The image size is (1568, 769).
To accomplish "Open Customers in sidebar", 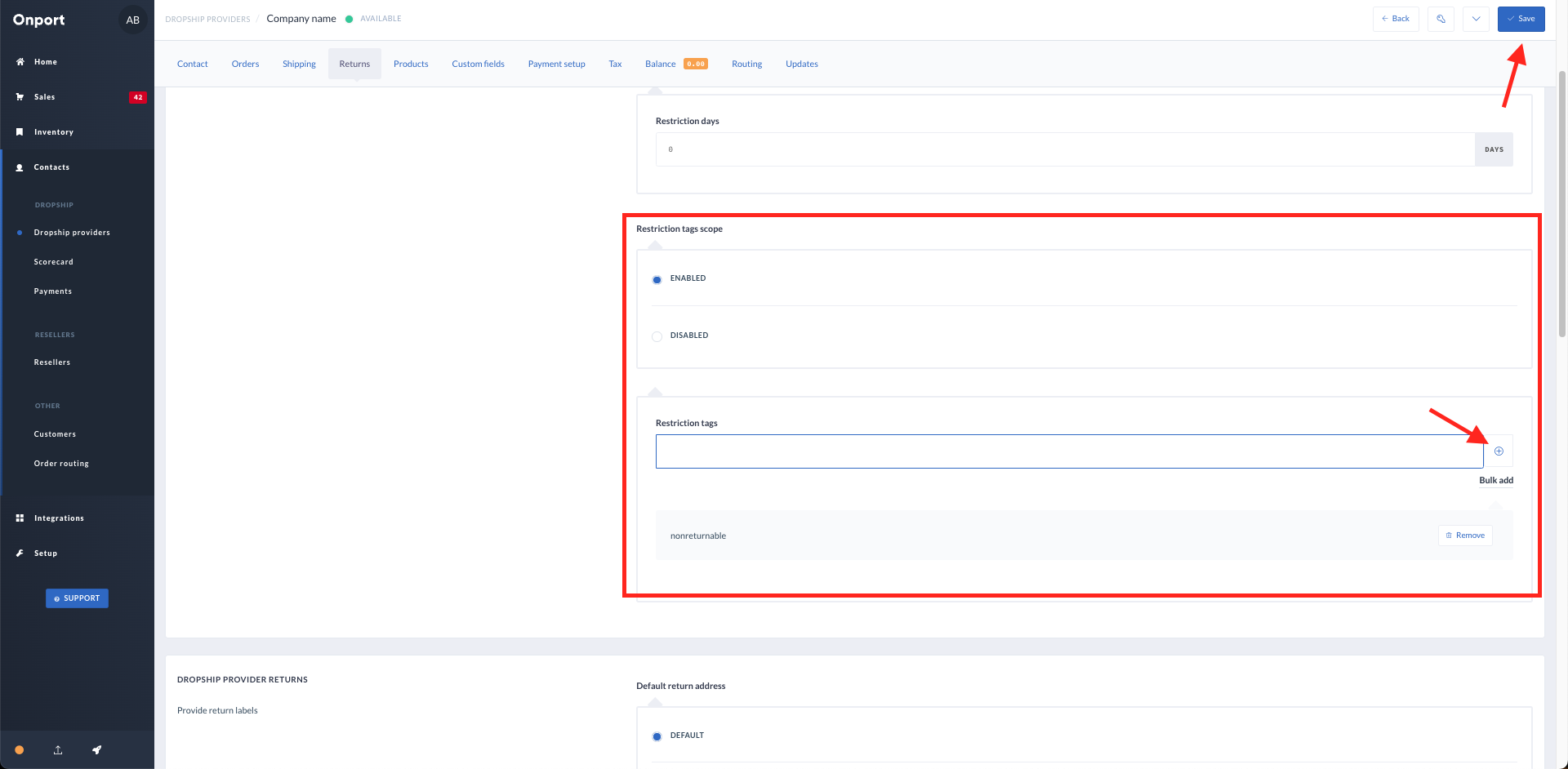I will click(55, 434).
